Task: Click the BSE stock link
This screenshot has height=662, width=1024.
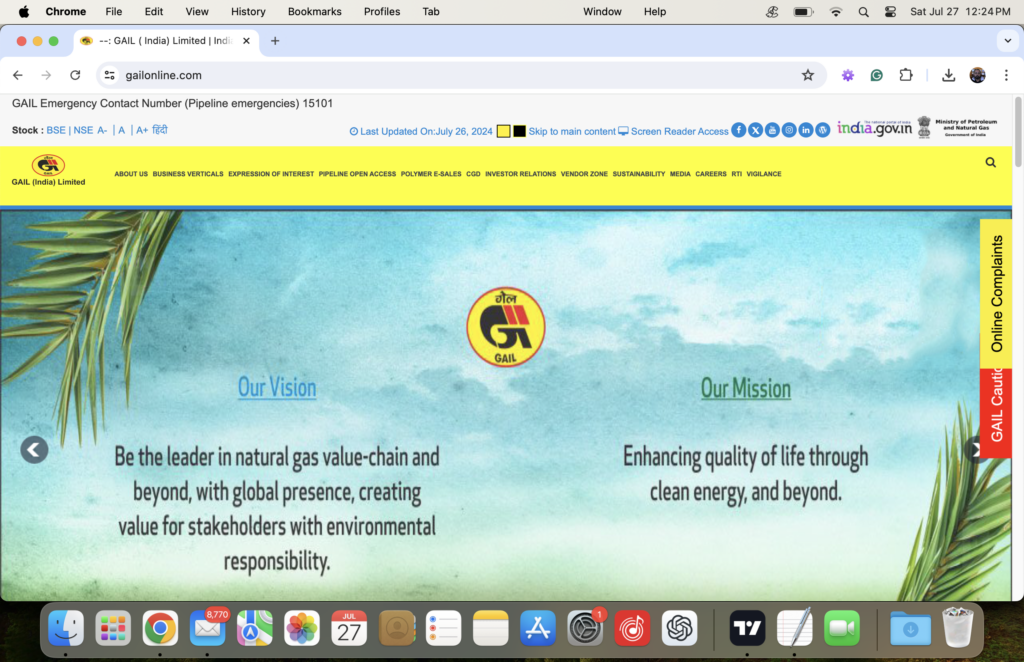Action: 56,130
